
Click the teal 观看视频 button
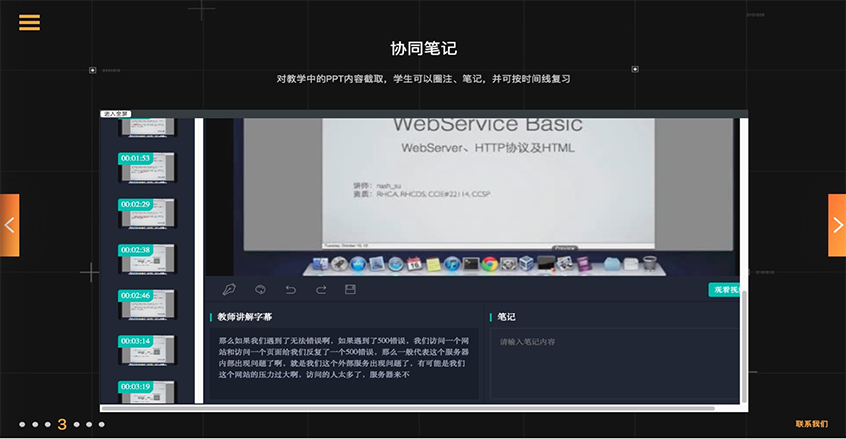[x=725, y=290]
